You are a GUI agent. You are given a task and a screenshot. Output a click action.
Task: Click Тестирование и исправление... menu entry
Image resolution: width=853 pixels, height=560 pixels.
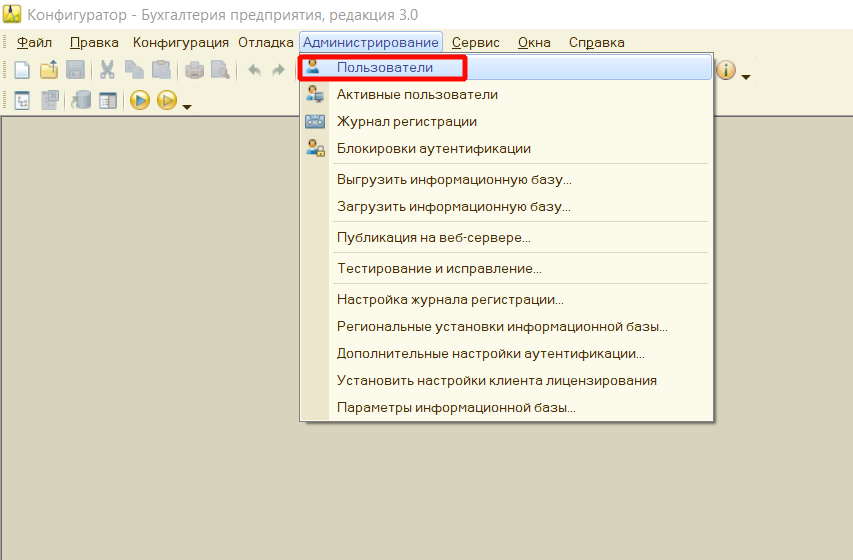439,268
